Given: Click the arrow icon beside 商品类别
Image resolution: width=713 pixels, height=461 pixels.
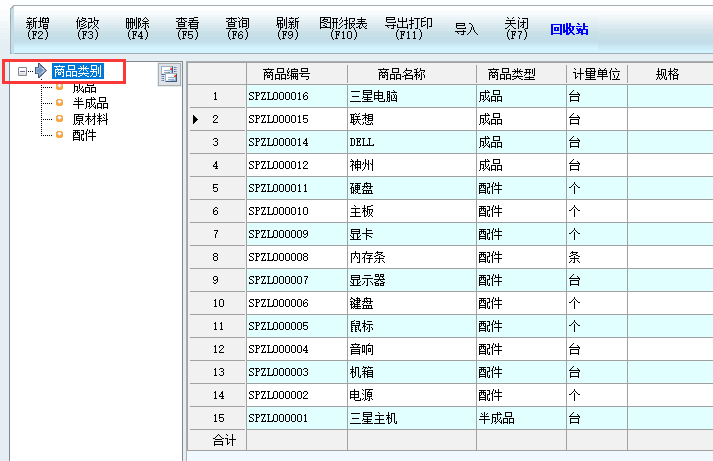Looking at the screenshot, I should tap(41, 71).
